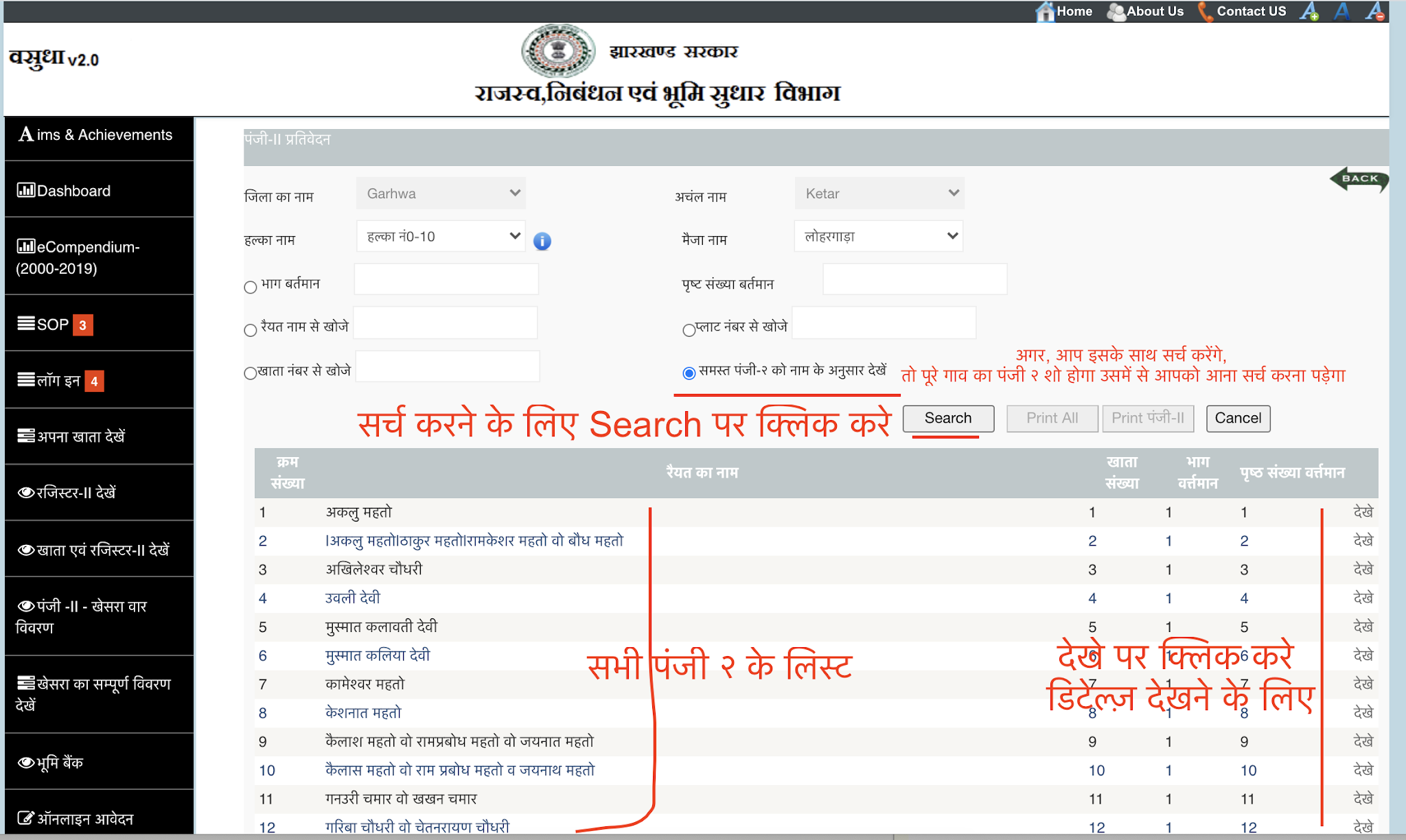Click the government emblem logo
The height and width of the screenshot is (840, 1406).
pyautogui.click(x=558, y=51)
